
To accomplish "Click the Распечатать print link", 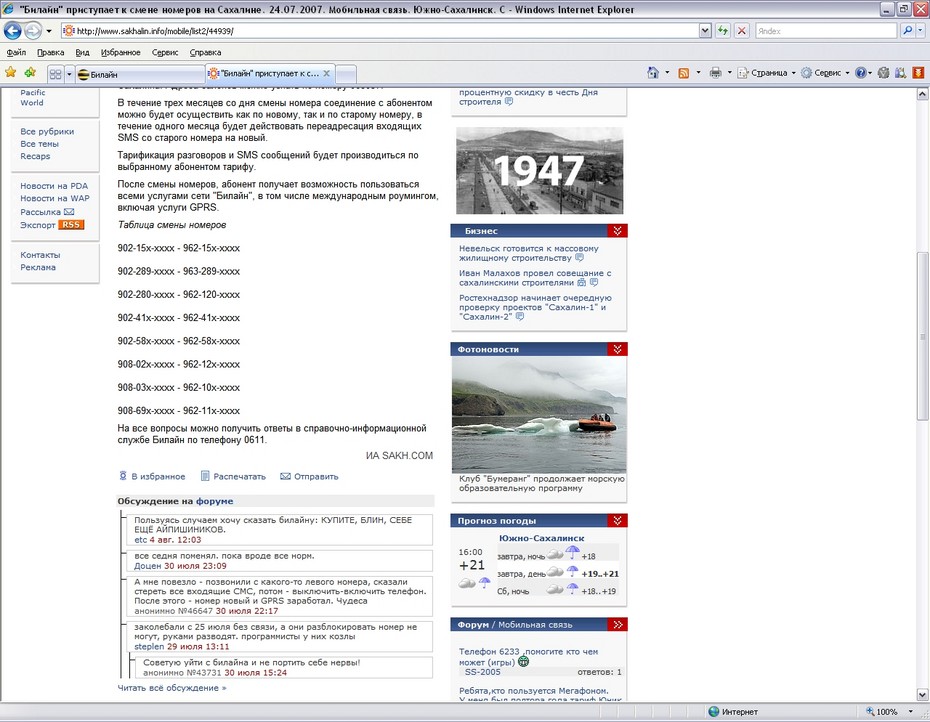I will [x=233, y=476].
